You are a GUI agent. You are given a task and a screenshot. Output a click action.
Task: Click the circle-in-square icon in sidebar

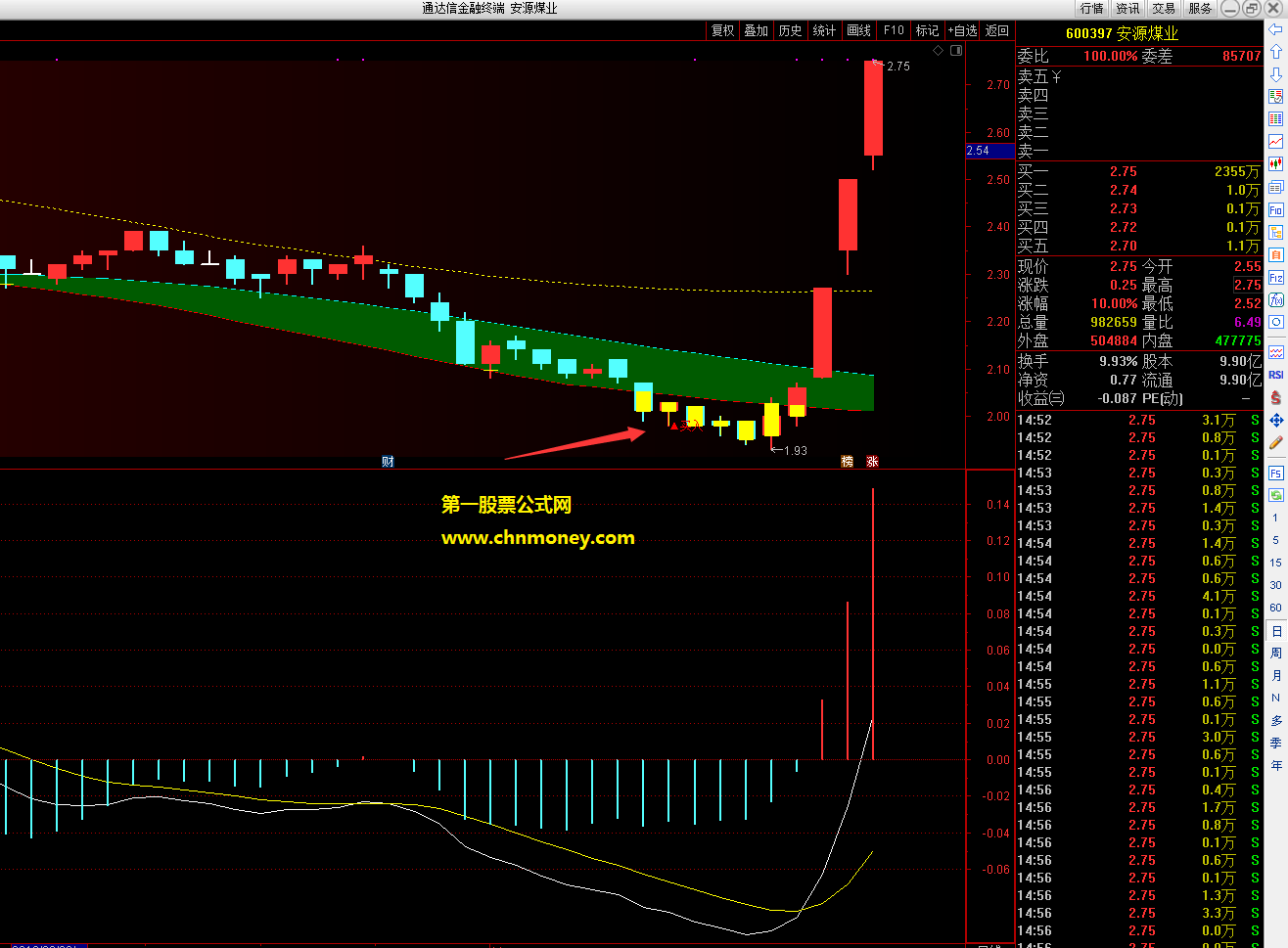point(1276,322)
